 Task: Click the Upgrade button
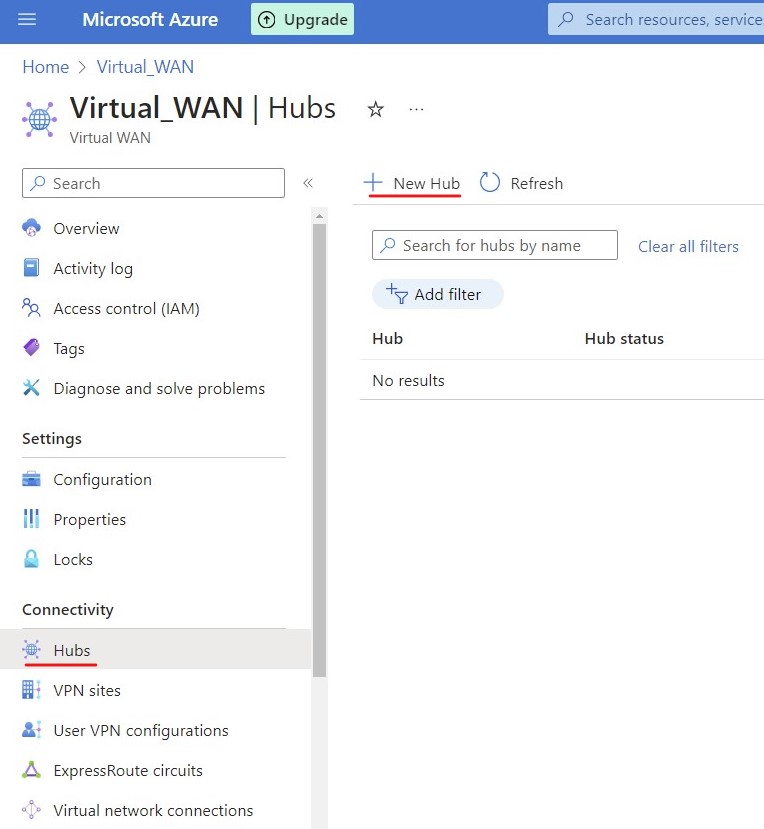pos(302,20)
